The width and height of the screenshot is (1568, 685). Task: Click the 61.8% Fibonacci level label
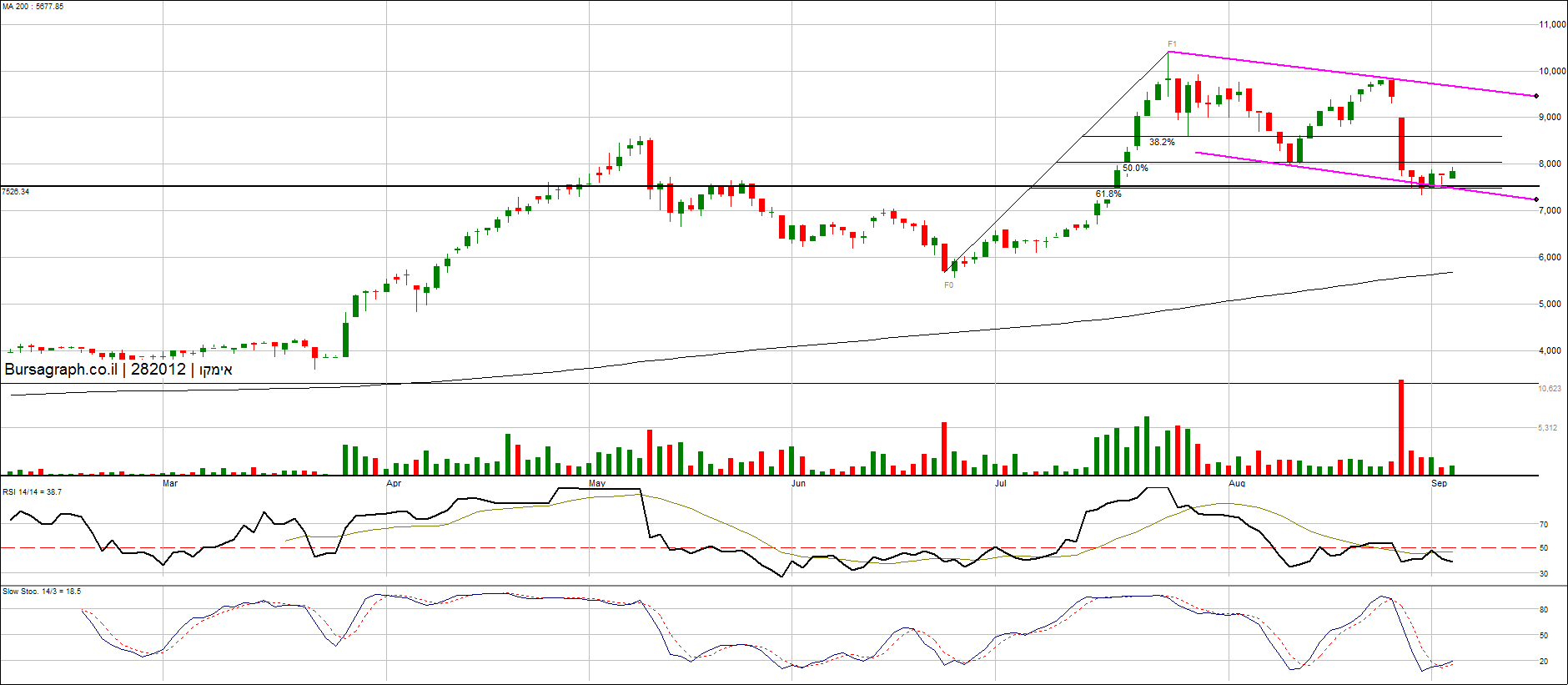pos(1108,194)
